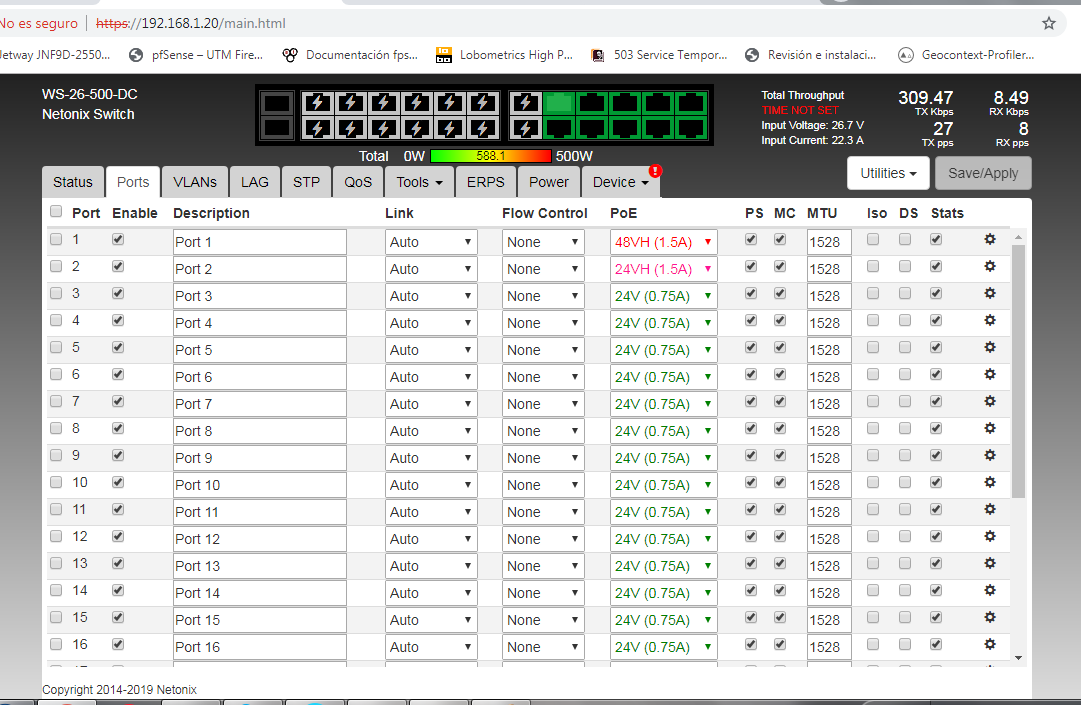Open the Utilities dropdown button
The image size is (1081, 705).
click(888, 173)
